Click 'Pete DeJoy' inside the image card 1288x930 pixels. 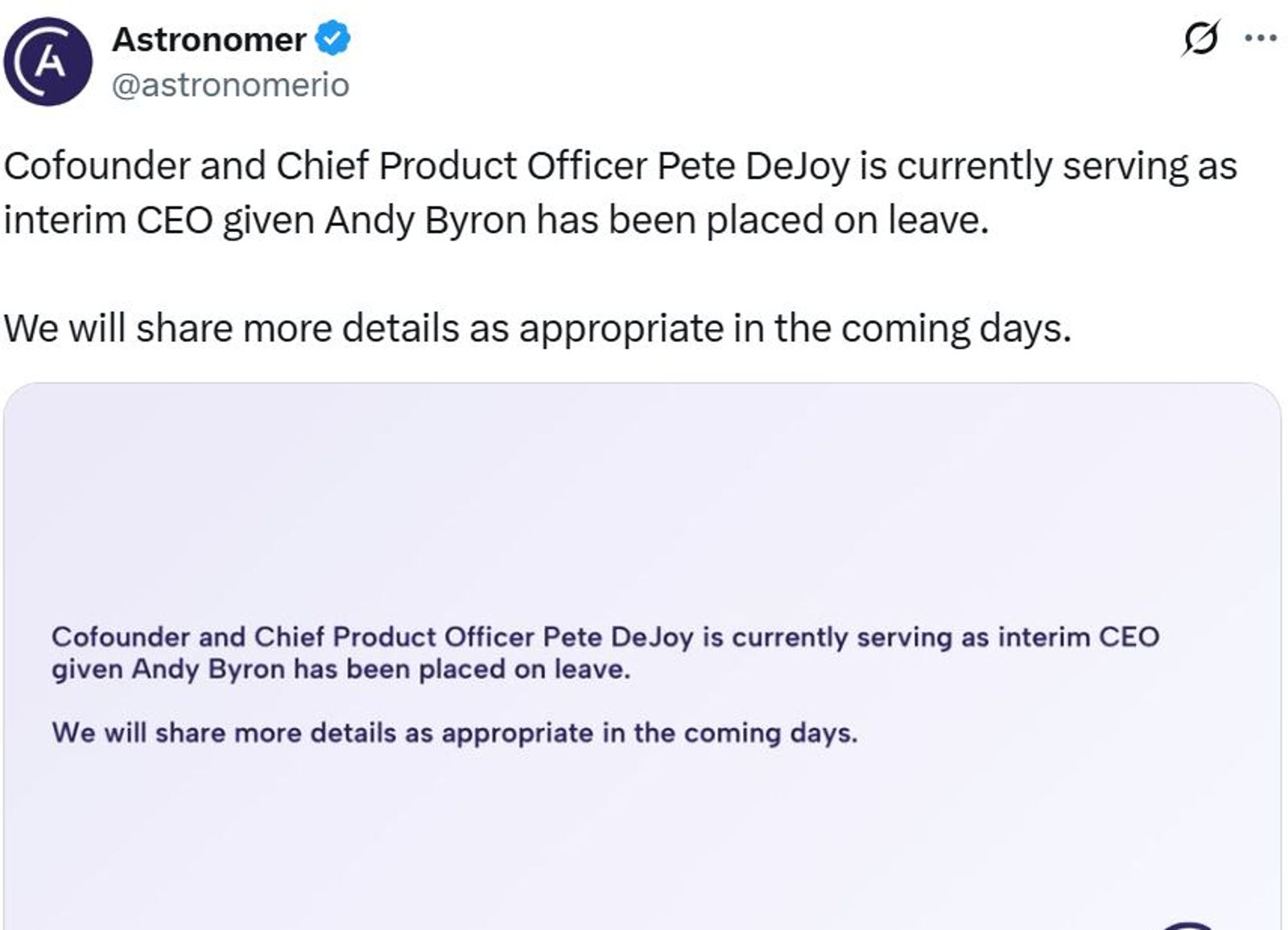pyautogui.click(x=617, y=637)
